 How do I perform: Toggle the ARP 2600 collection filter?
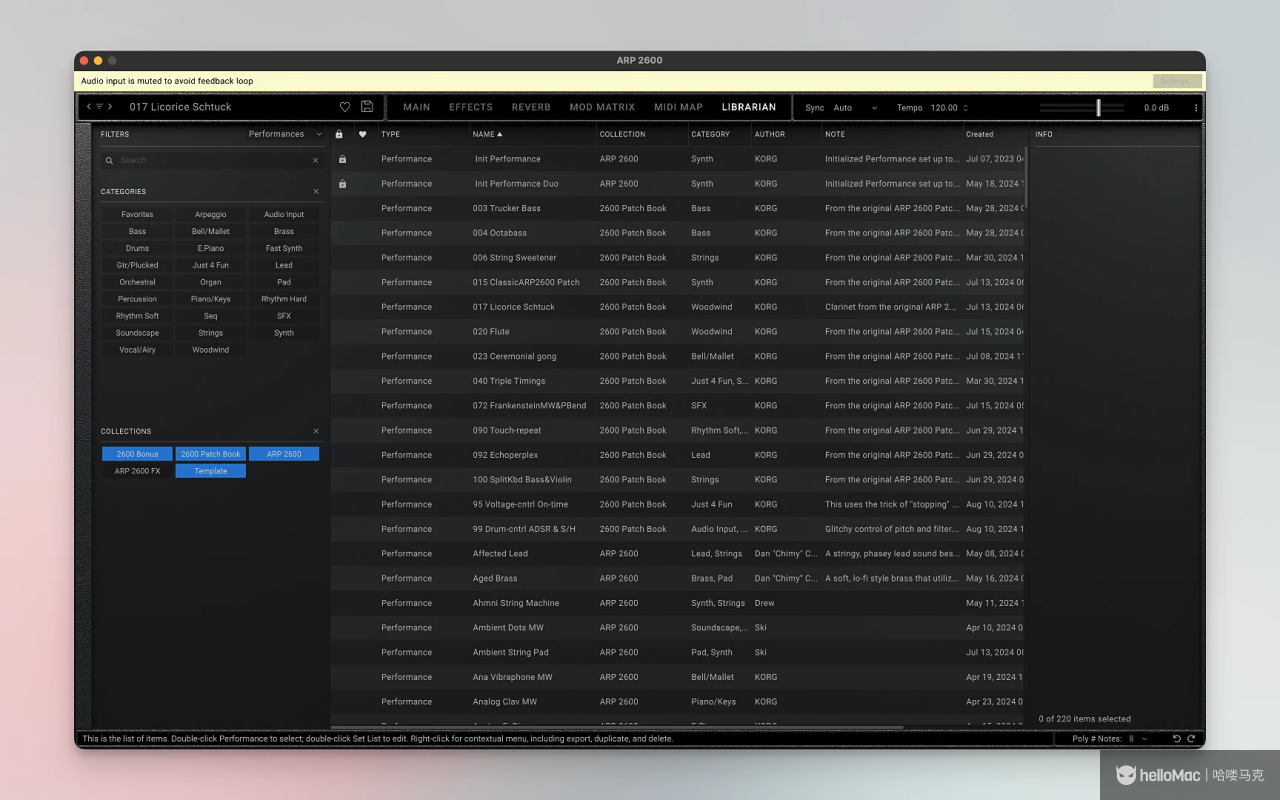coord(284,454)
